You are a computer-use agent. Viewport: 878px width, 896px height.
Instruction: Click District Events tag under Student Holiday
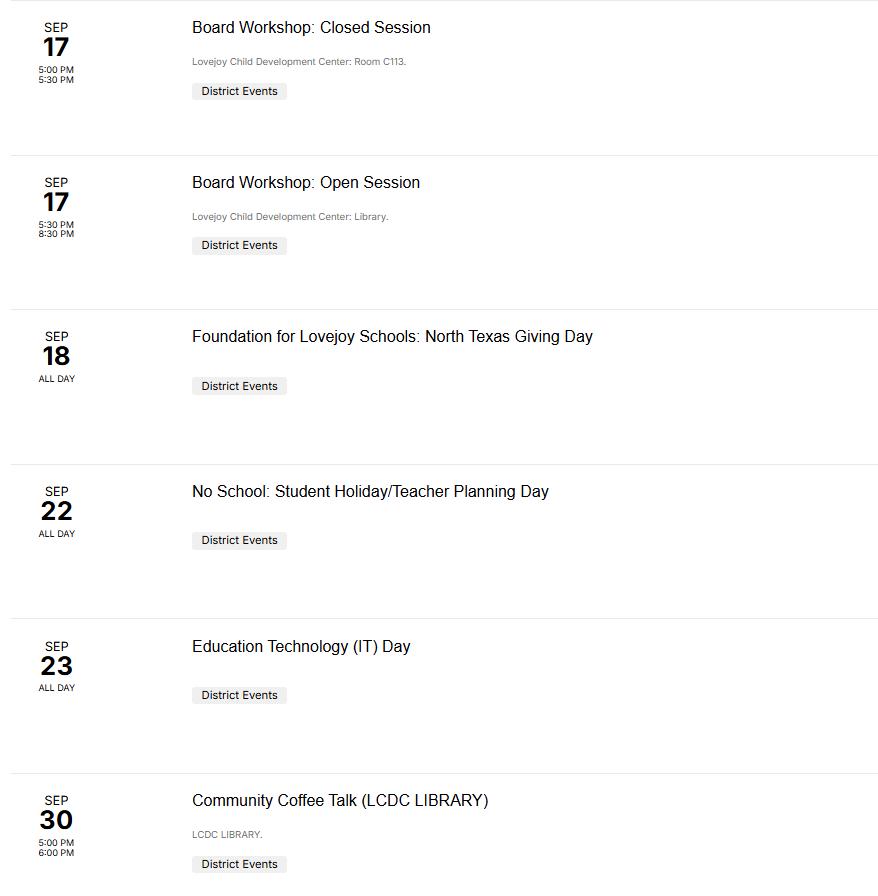240,541
